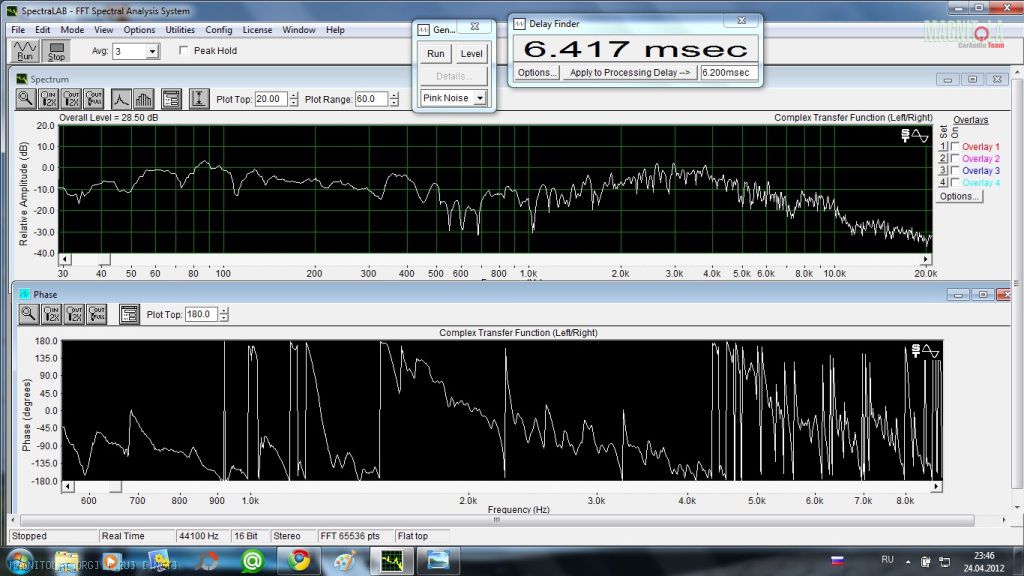This screenshot has width=1024, height=576.
Task: Open Spectrum plot properties icon
Action: pyautogui.click(x=171, y=99)
